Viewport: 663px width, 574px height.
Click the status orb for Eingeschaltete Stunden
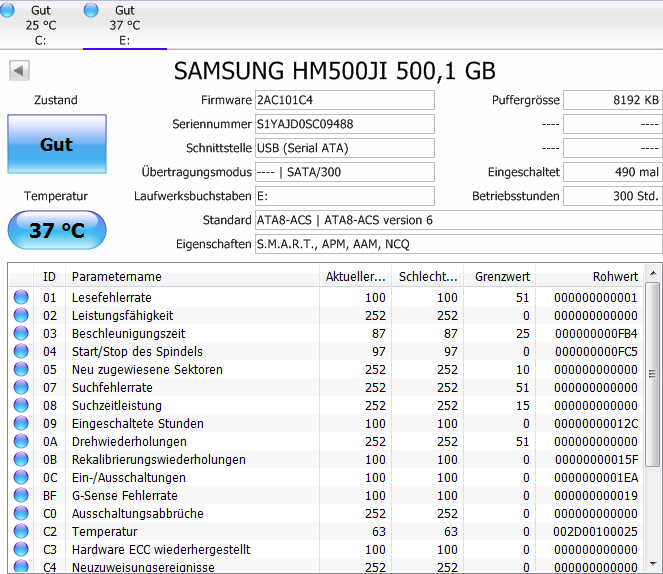click(x=21, y=423)
